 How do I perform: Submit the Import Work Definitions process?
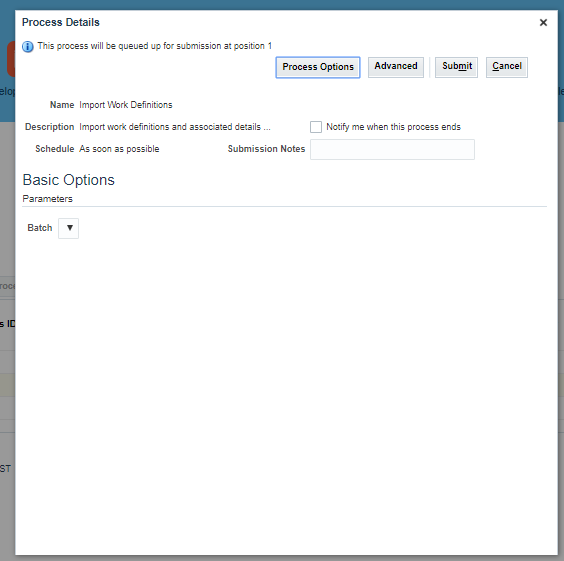pyautogui.click(x=456, y=67)
